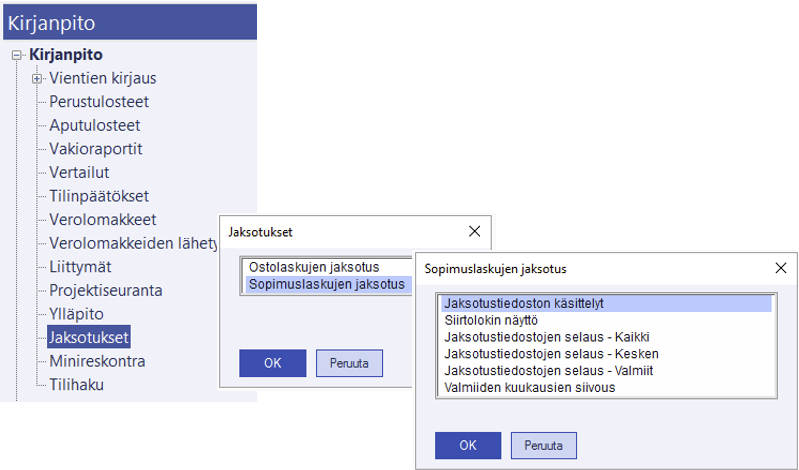Image resolution: width=799 pixels, height=470 pixels.
Task: Expand the Vientien kirjaus tree node
Action: [37, 78]
